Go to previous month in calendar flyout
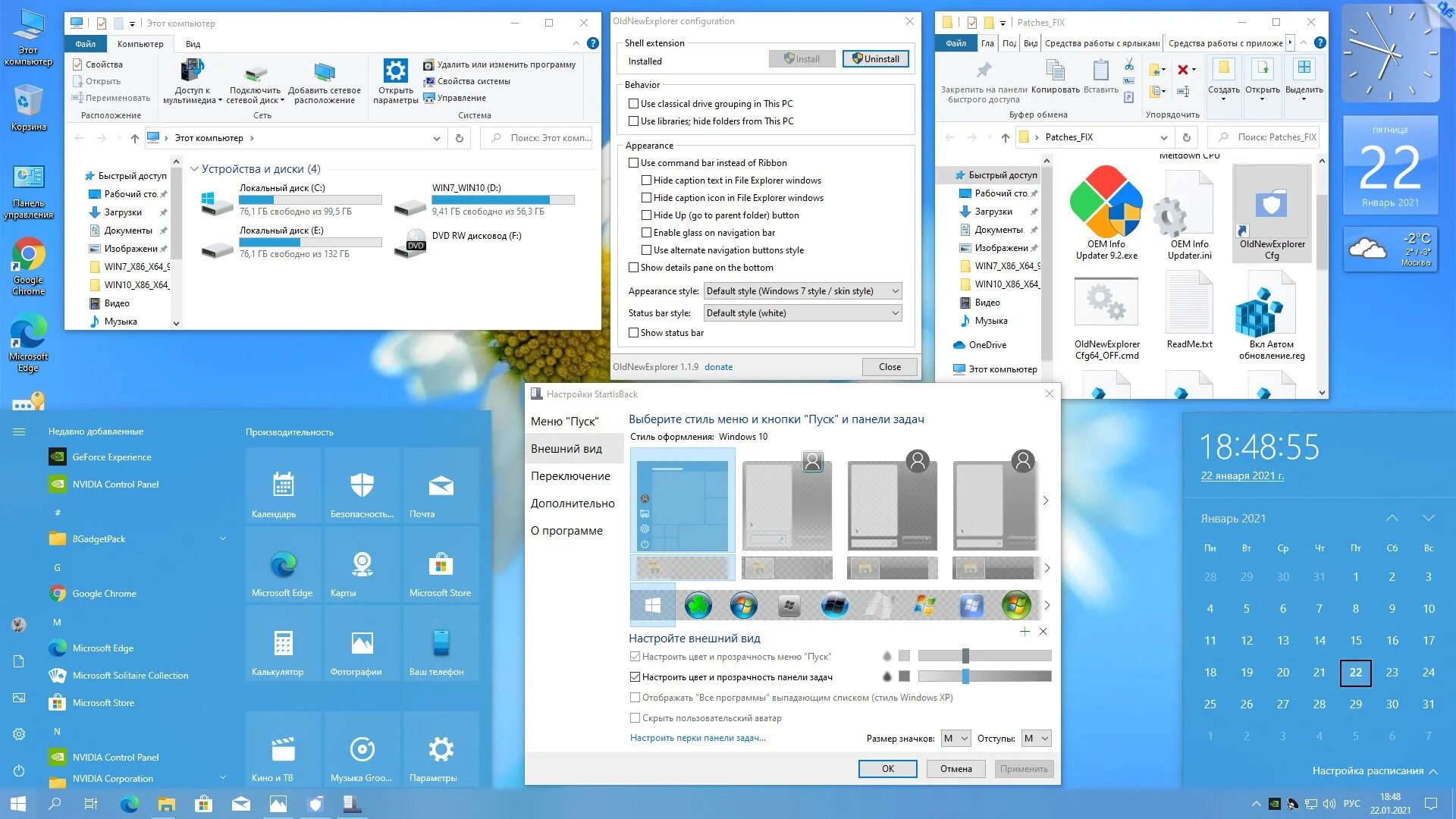1456x819 pixels. pyautogui.click(x=1392, y=518)
